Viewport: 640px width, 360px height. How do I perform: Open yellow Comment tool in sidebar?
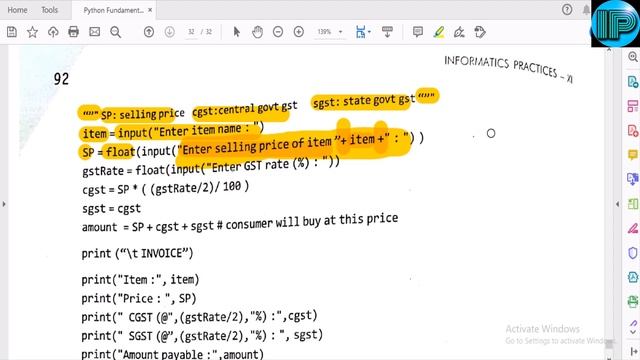(633, 155)
